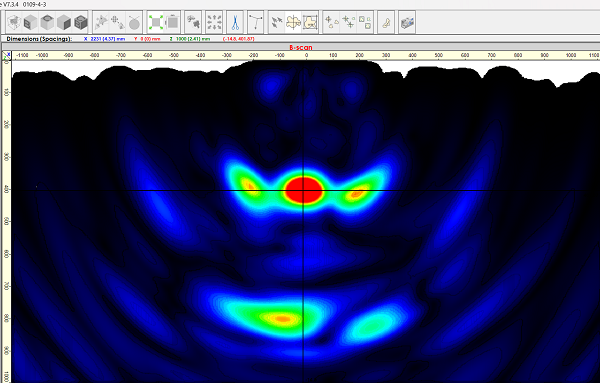Select the branching lines T-shaped tool
This screenshot has width=600, height=383.
click(x=255, y=22)
